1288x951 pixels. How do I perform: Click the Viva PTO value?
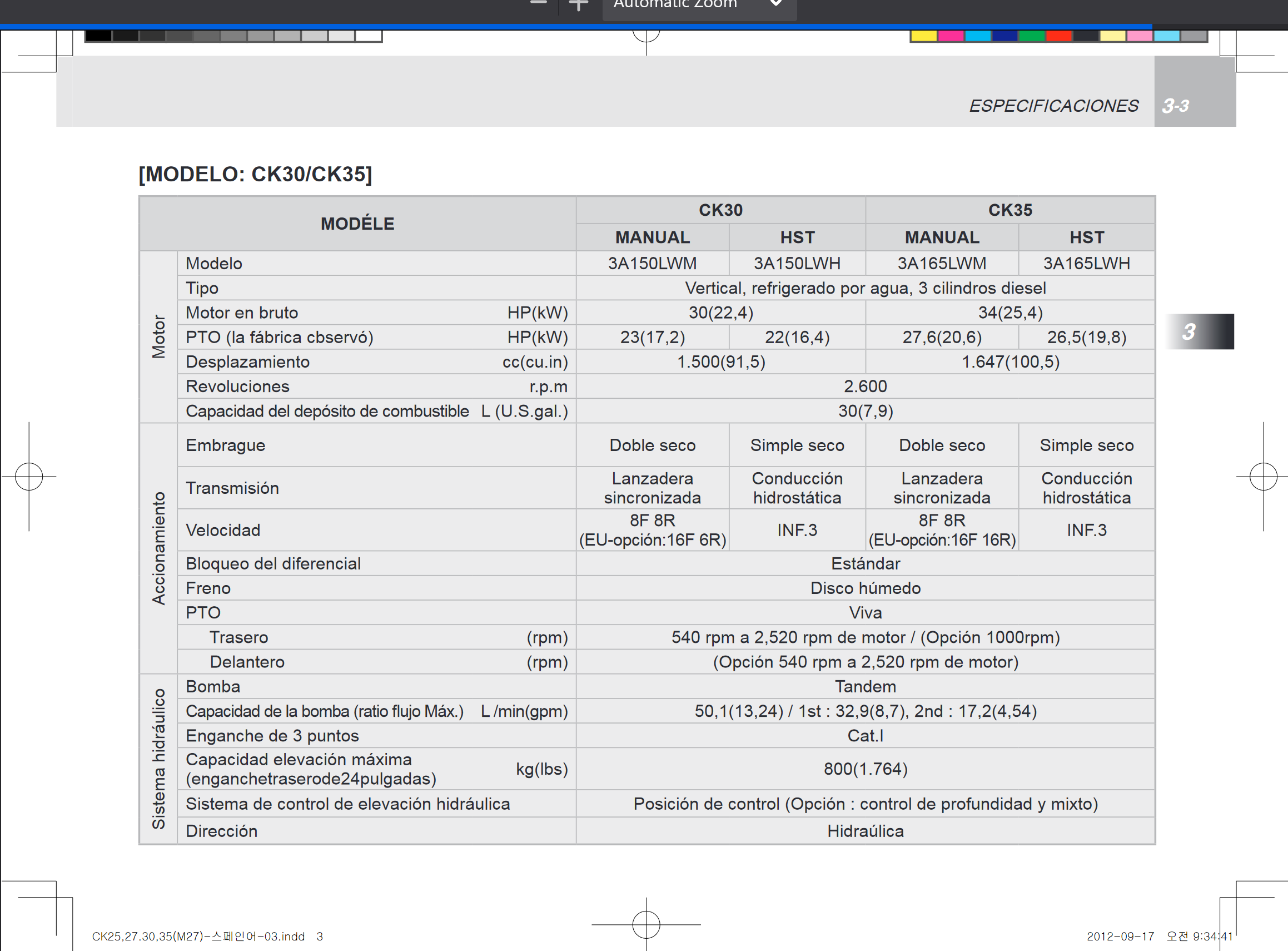tap(865, 613)
